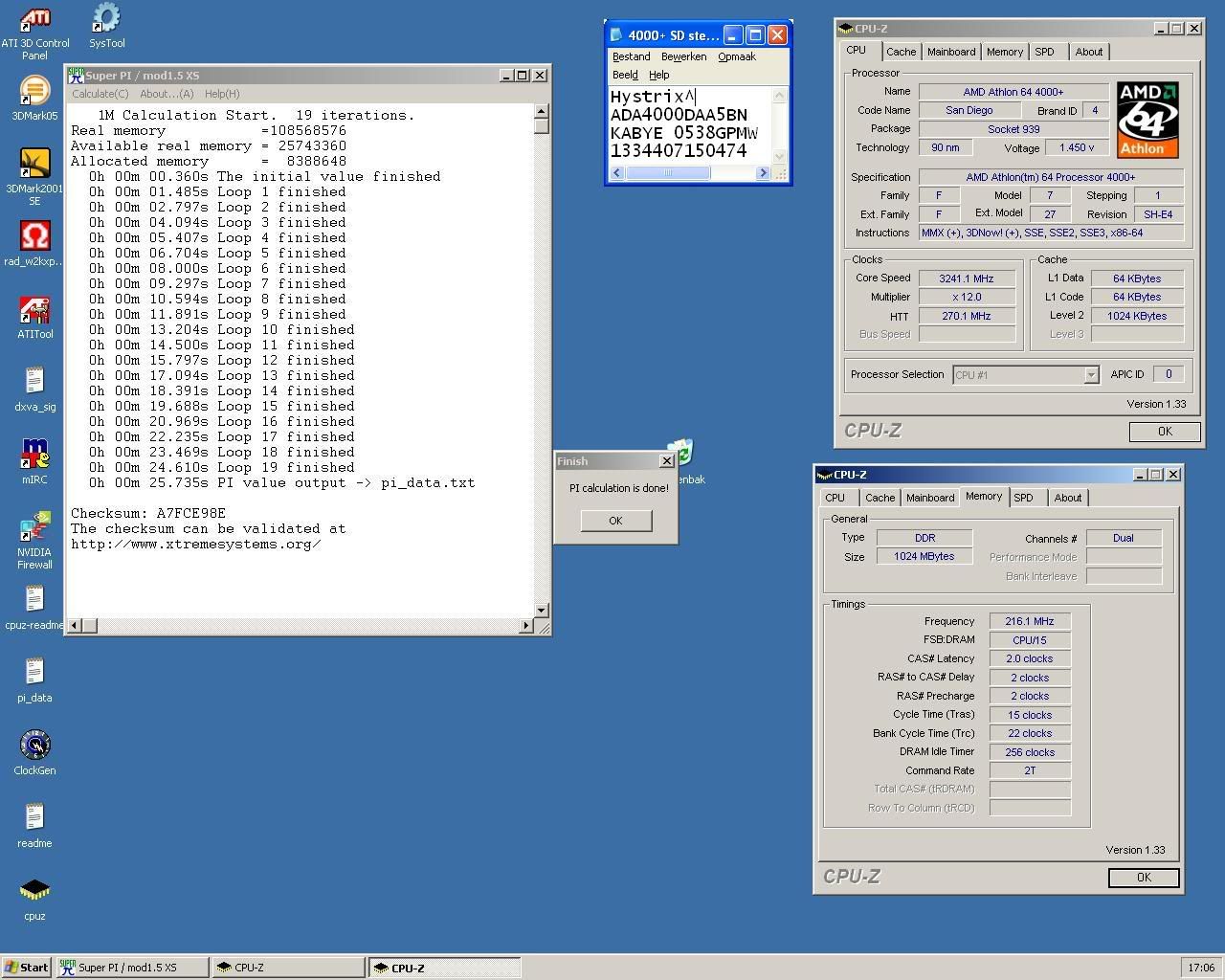The height and width of the screenshot is (980, 1225).
Task: Open the Start menu
Action: point(27,968)
